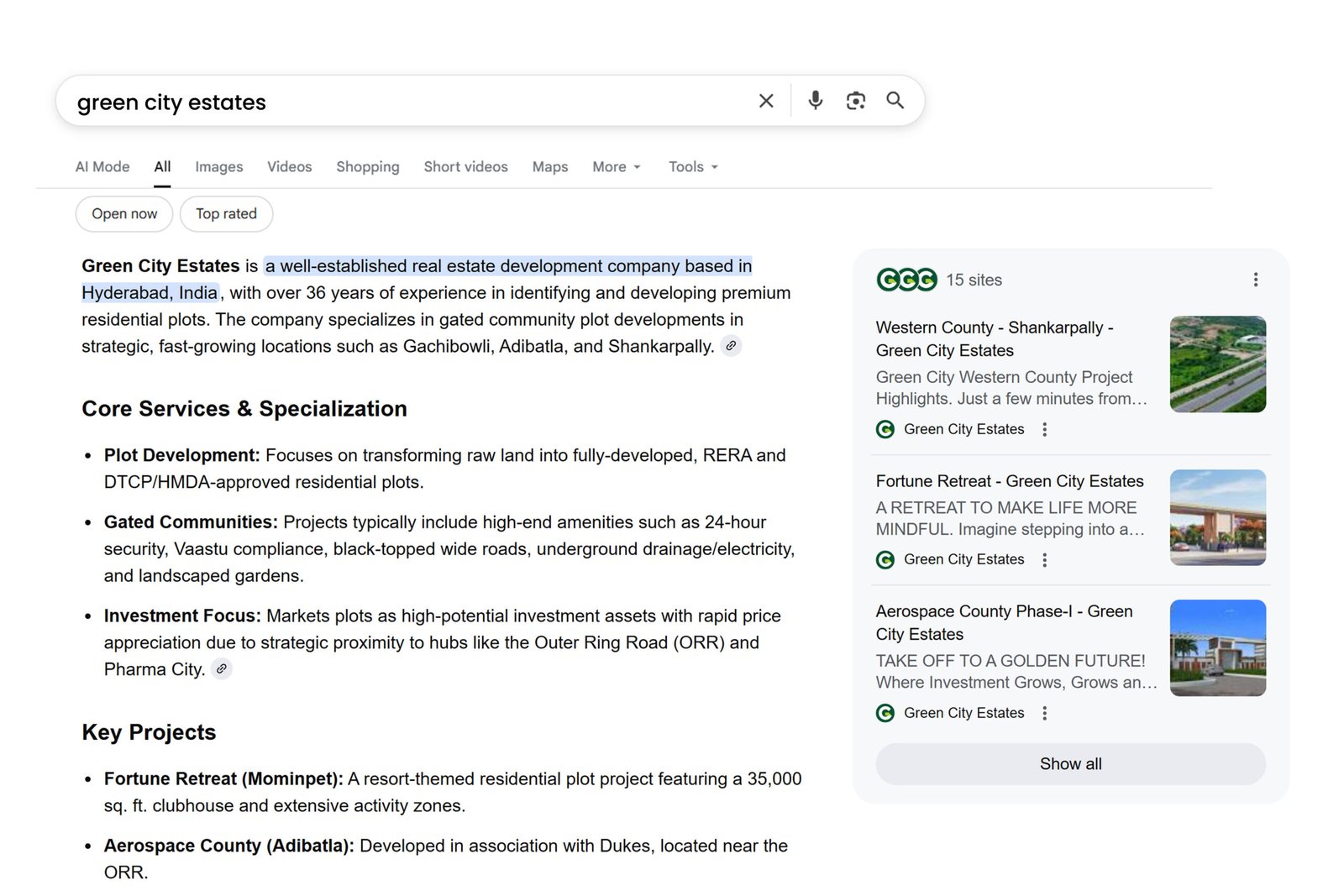Open the More results dropdown
Image resolution: width=1344 pixels, height=896 pixels.
[x=616, y=166]
